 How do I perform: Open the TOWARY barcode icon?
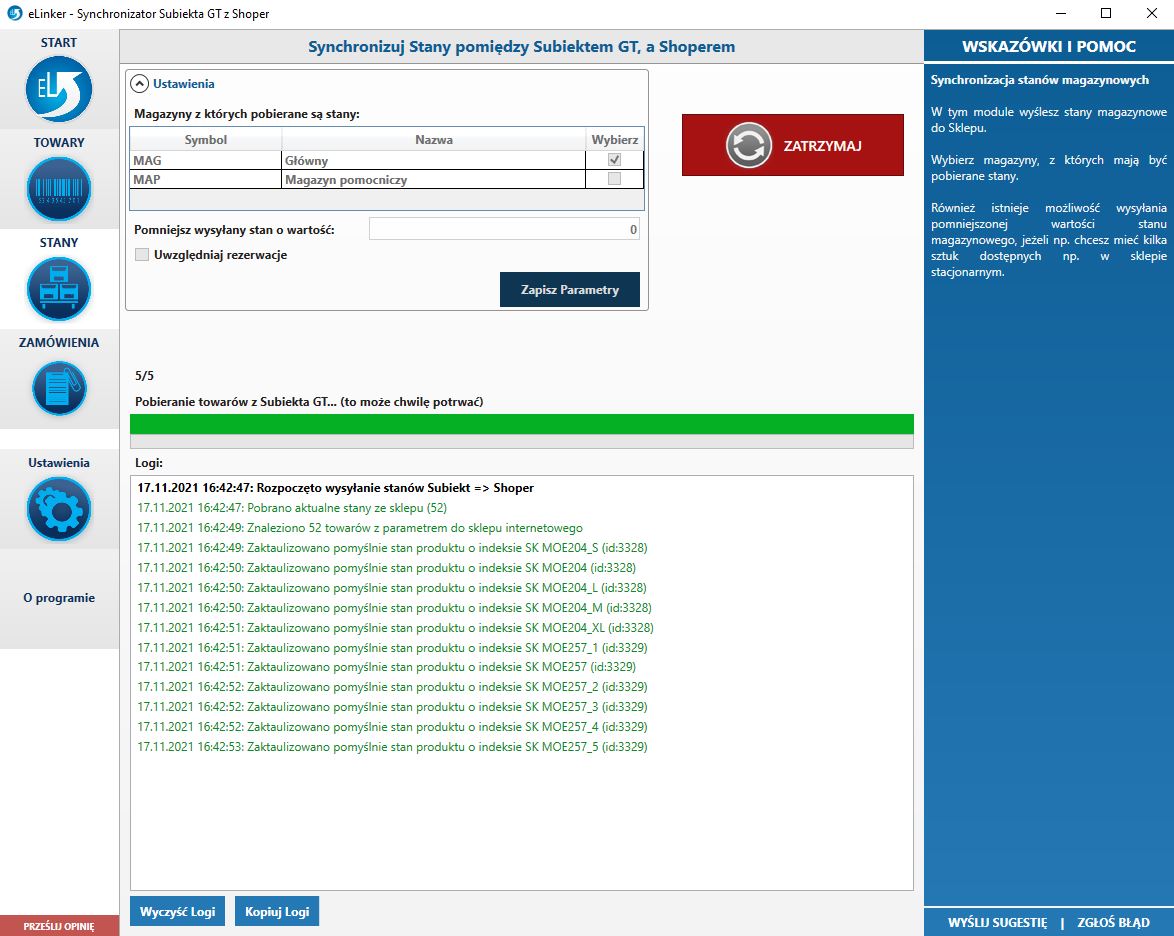click(x=59, y=189)
